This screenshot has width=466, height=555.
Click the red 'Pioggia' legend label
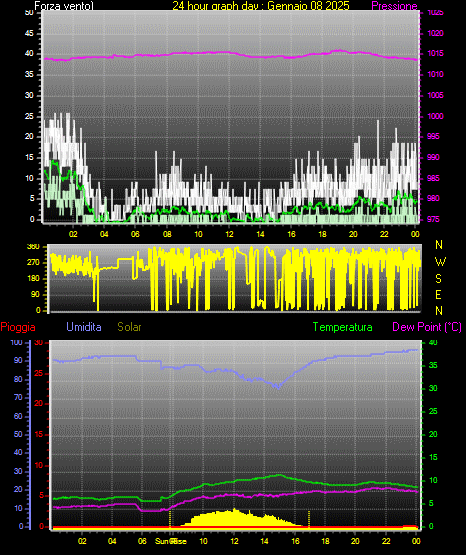[x=18, y=327]
